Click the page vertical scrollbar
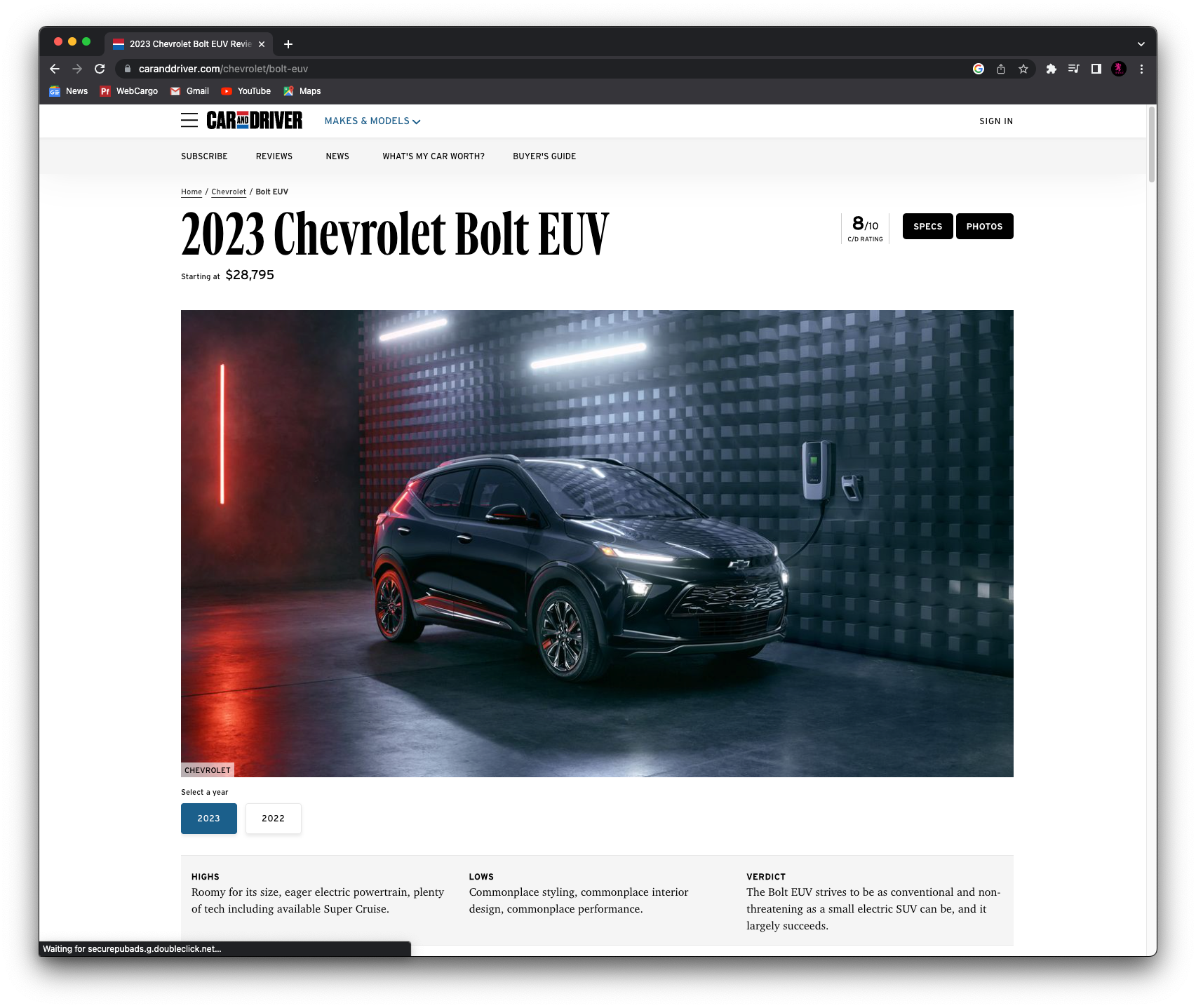 1151,144
